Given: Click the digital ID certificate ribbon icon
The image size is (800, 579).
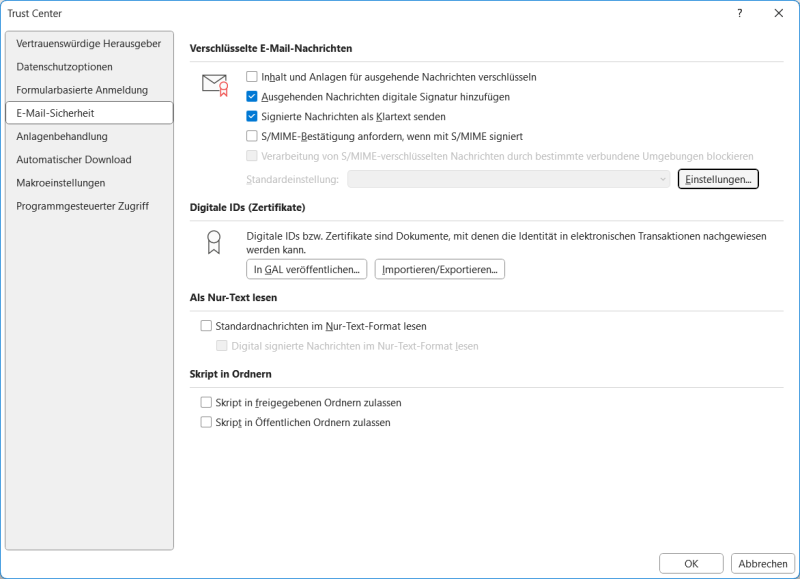Looking at the screenshot, I should click(213, 242).
